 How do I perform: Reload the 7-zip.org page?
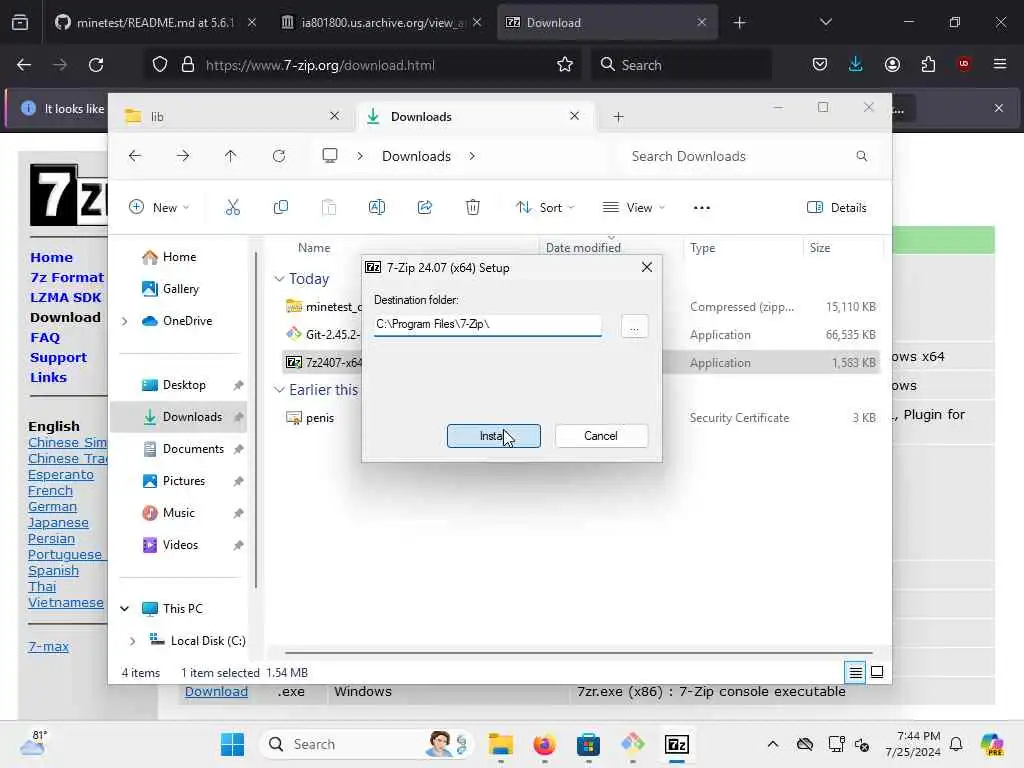96,65
